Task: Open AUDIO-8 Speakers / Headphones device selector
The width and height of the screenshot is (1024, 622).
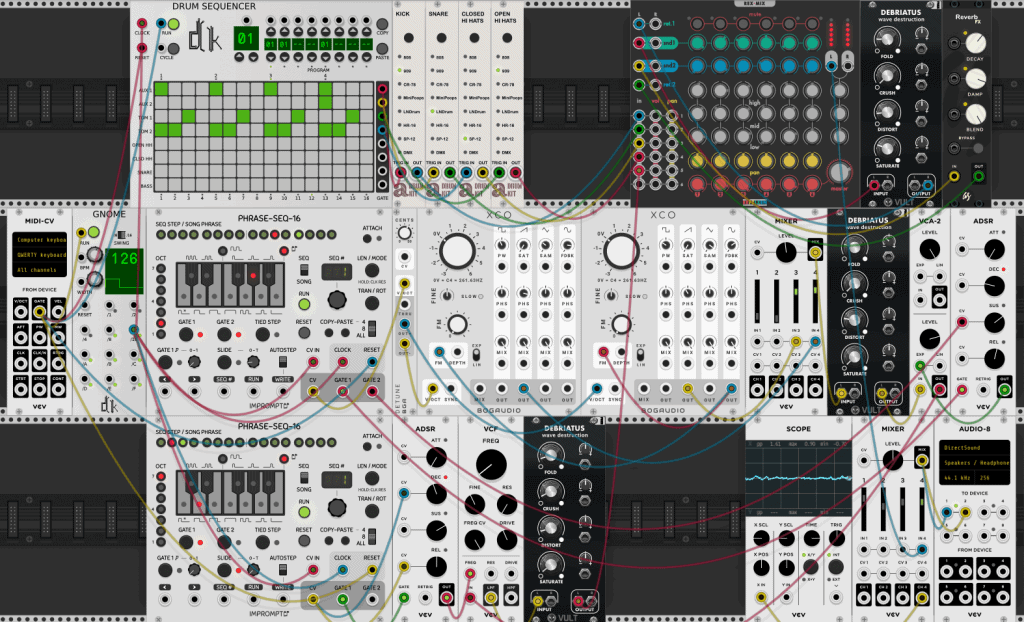Action: click(974, 463)
